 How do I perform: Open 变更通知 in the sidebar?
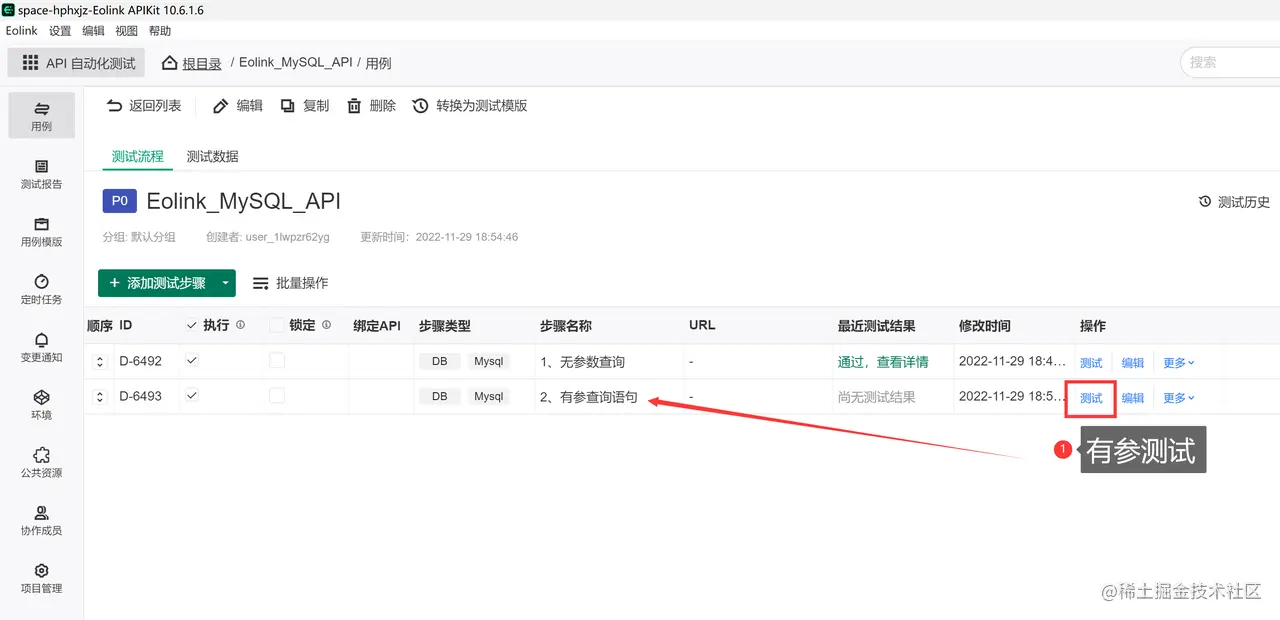click(41, 347)
